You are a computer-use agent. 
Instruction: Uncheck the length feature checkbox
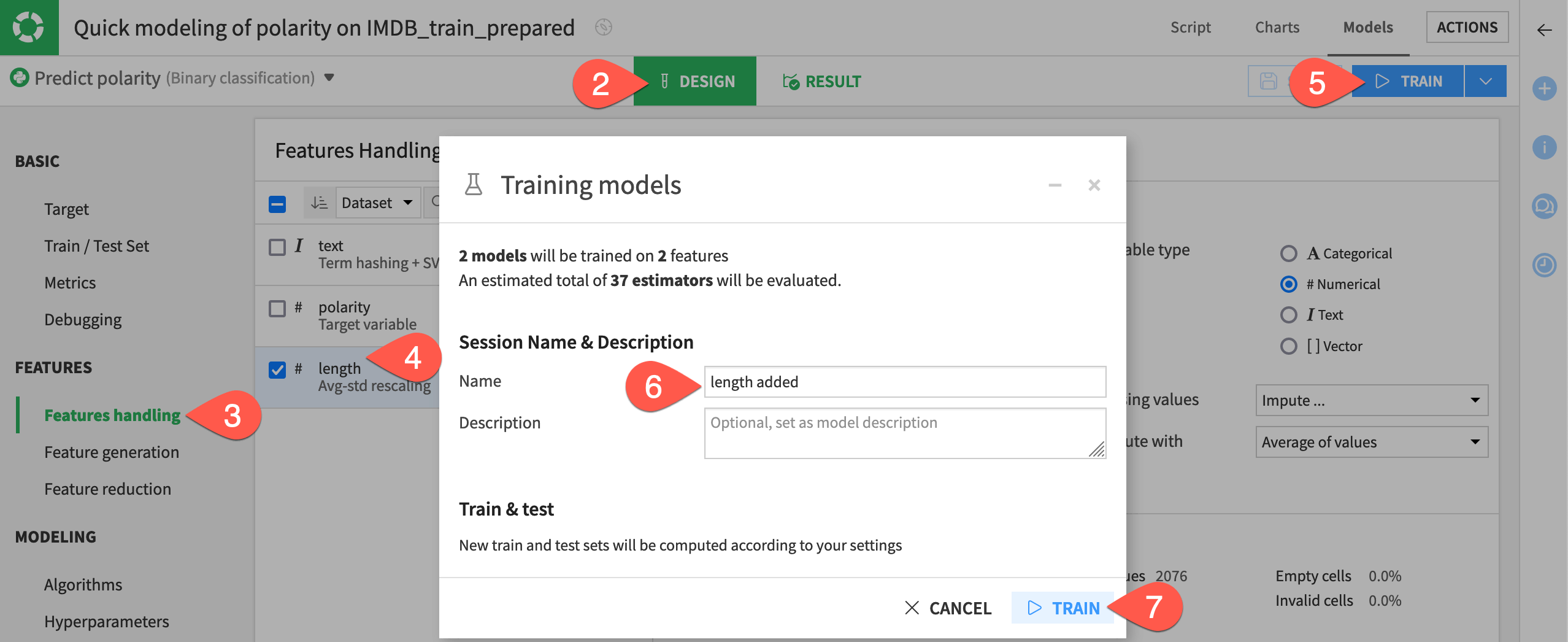click(x=277, y=369)
